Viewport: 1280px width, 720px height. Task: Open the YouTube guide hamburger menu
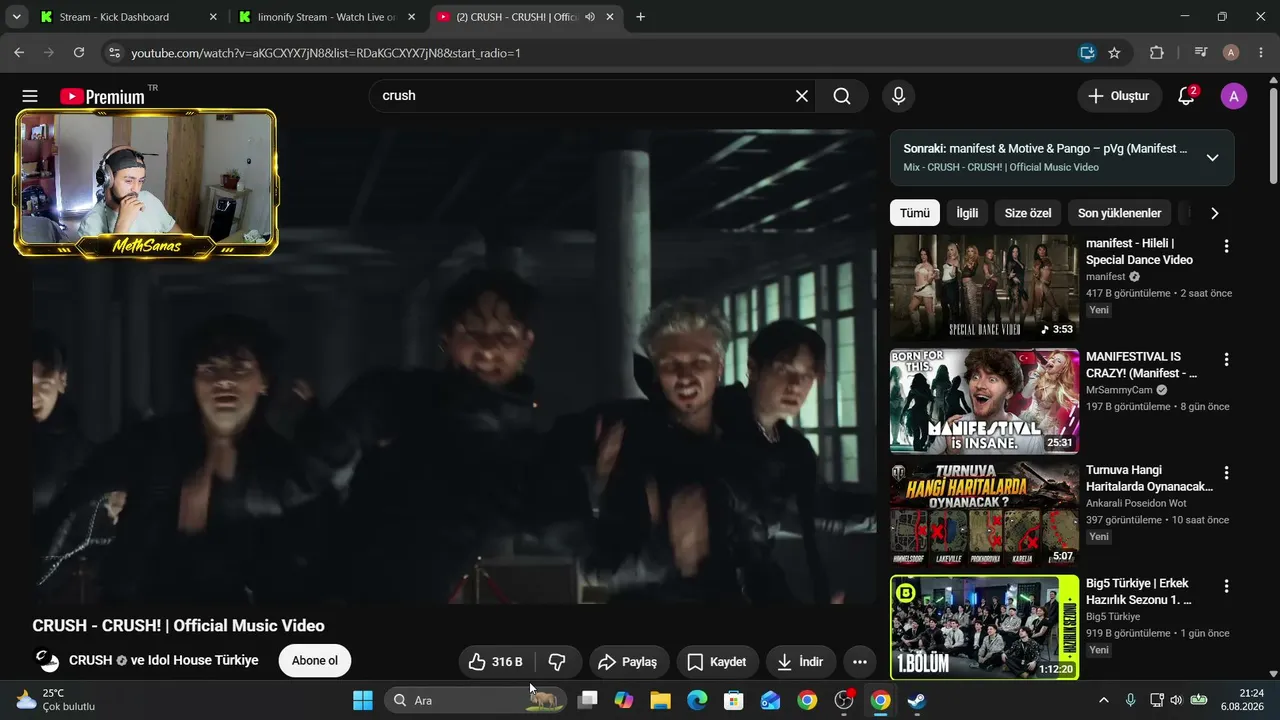coord(30,96)
